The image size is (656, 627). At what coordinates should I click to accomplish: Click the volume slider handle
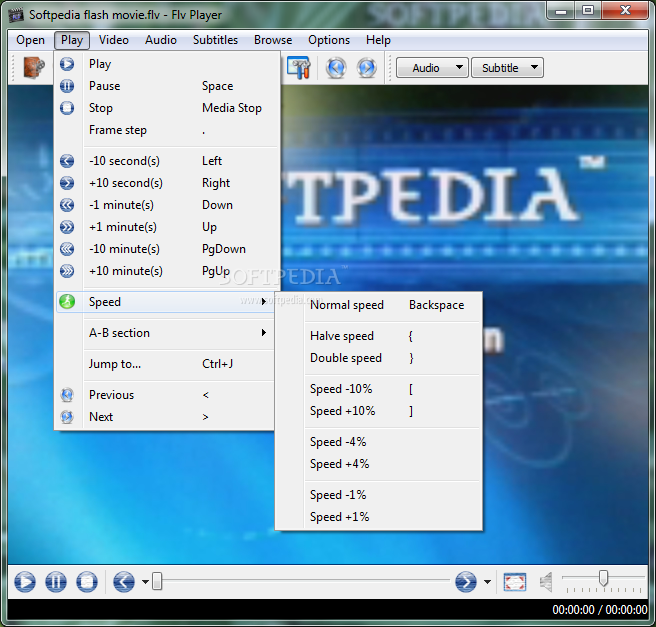(x=603, y=578)
